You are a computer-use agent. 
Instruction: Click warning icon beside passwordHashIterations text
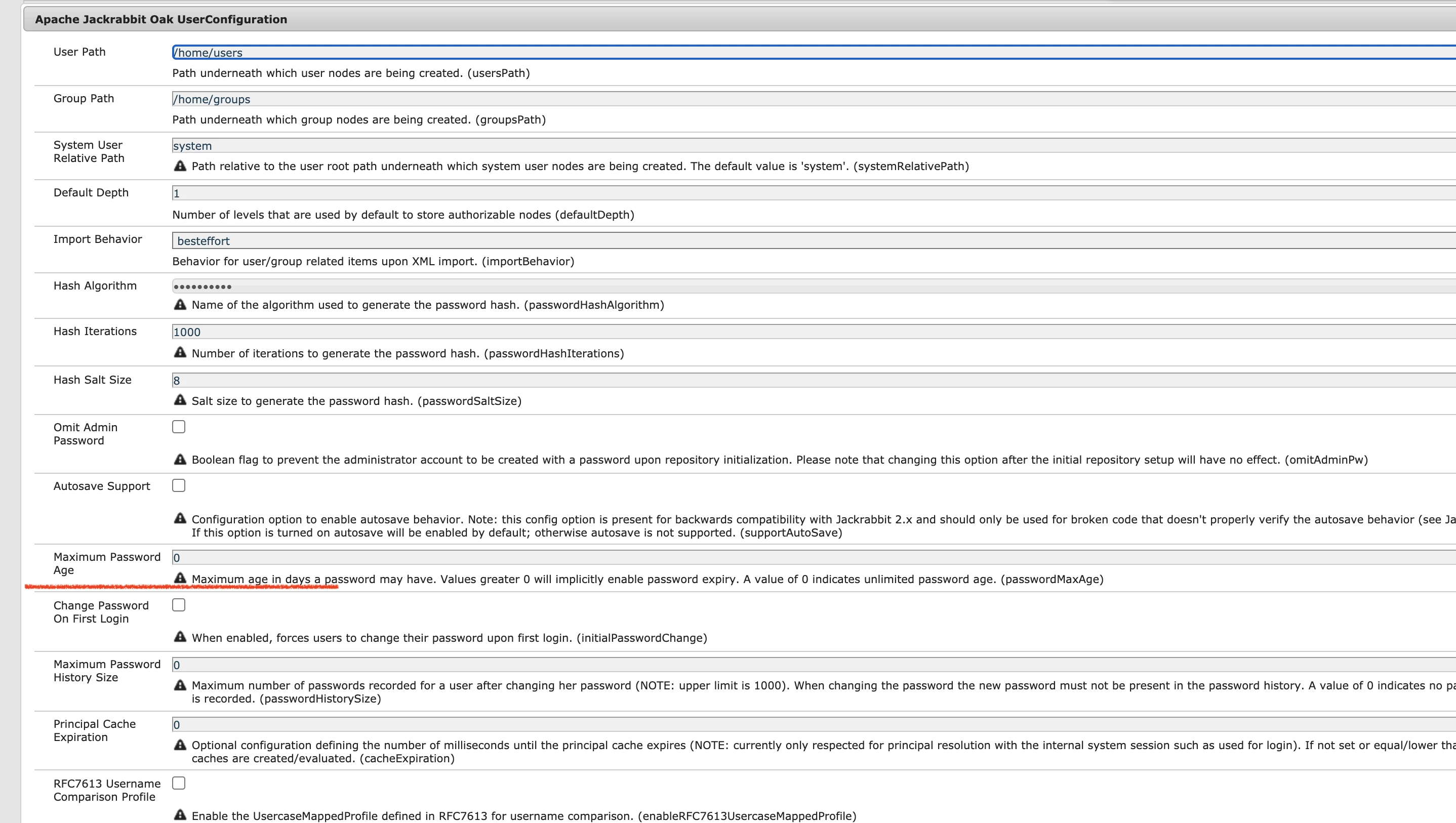180,352
